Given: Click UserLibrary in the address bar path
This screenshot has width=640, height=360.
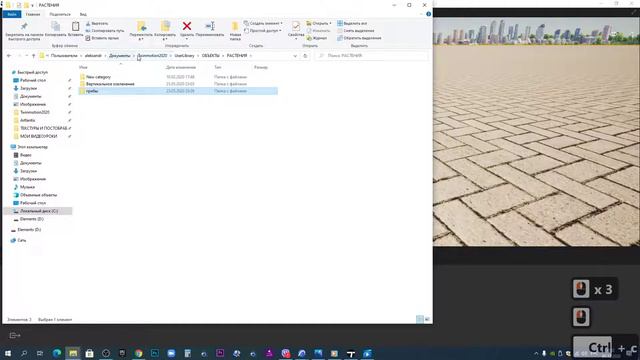Looking at the screenshot, I should point(184,56).
